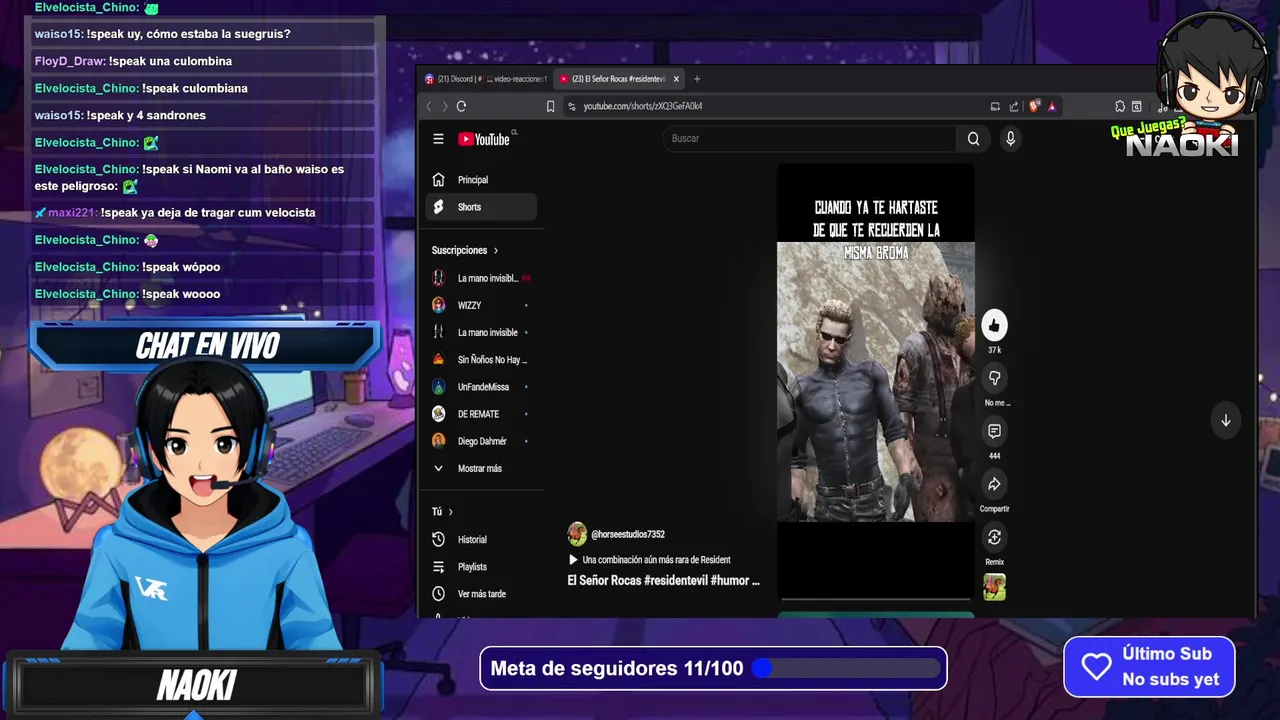Expand the Tú section chevron
Screen dimensions: 1280x720
450,512
